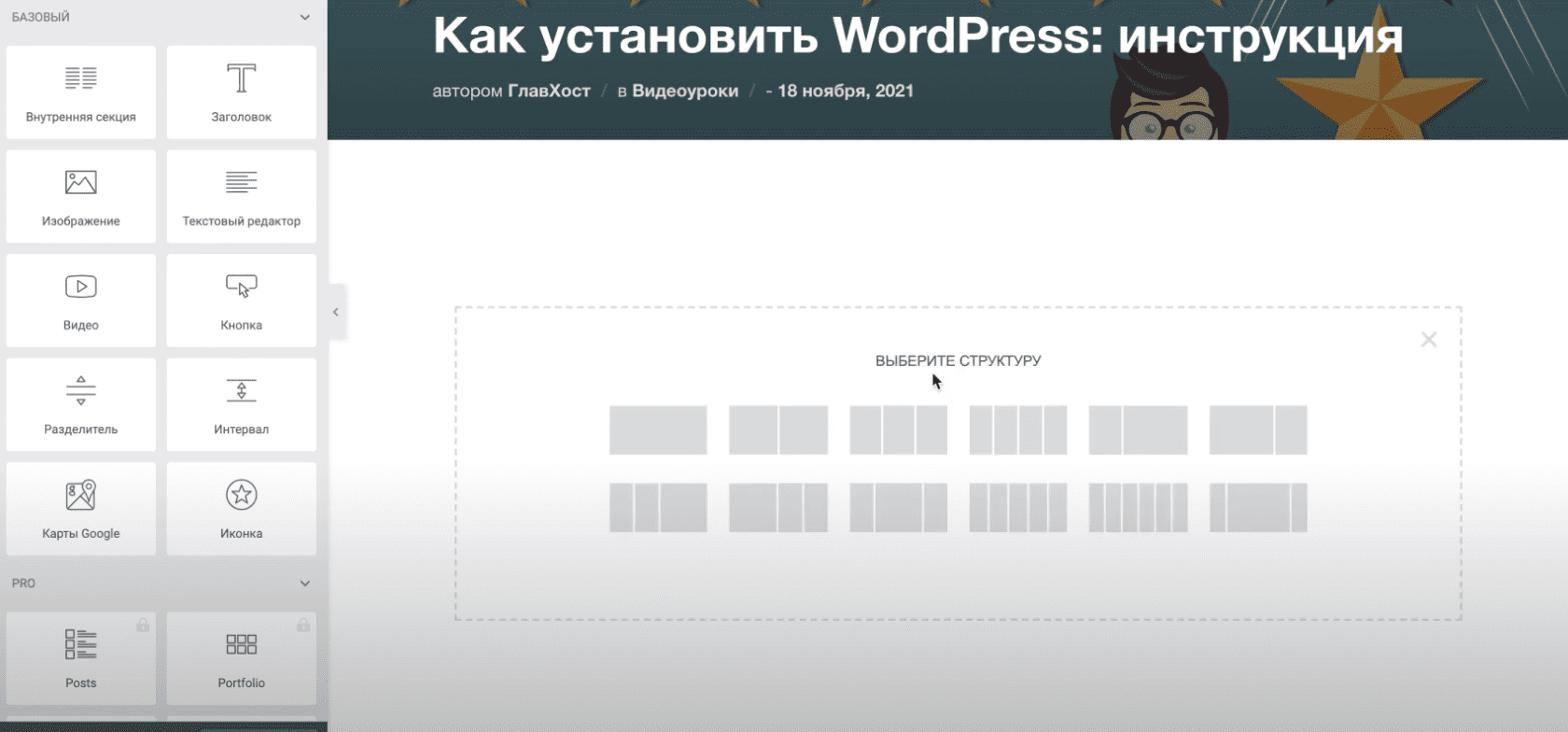The image size is (1568, 732).
Task: Choose the Кнопка button widget
Action: pyautogui.click(x=242, y=301)
